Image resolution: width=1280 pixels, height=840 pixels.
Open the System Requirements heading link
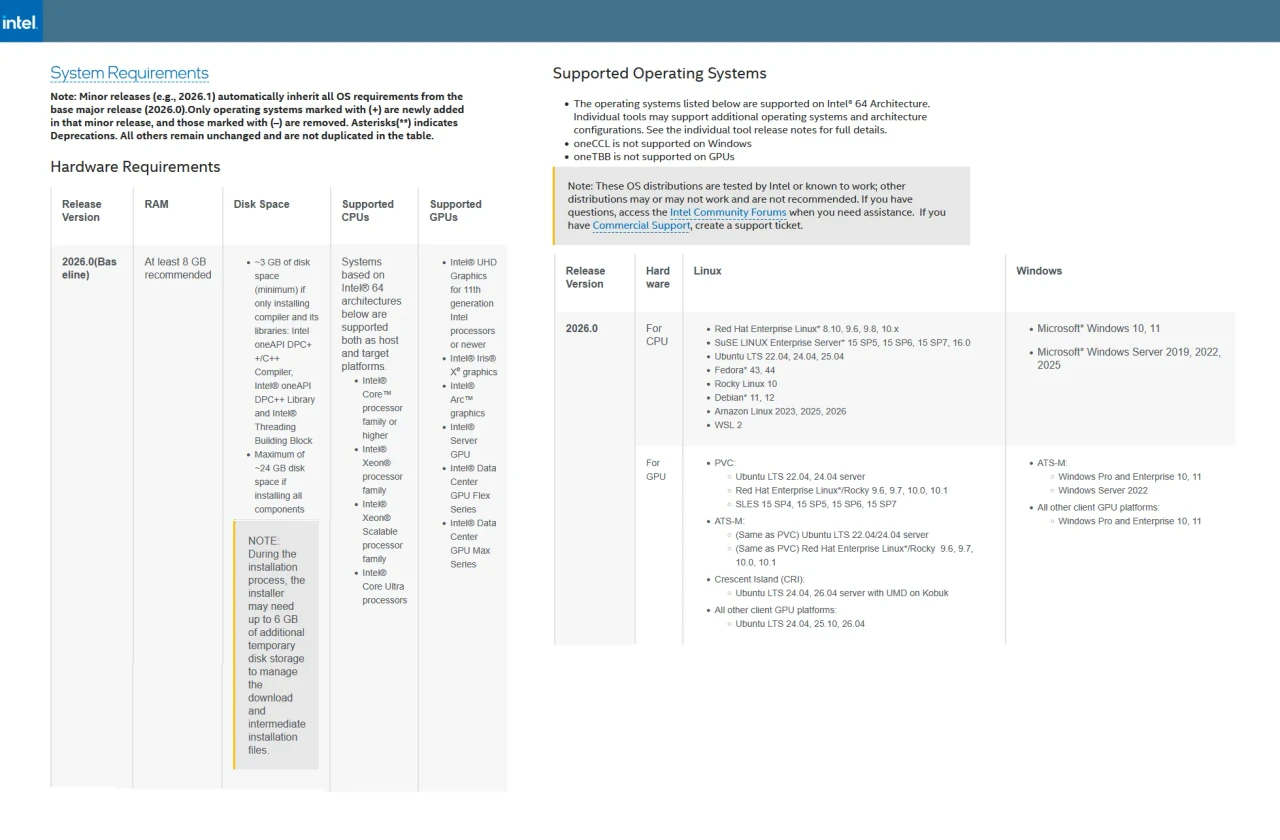pyautogui.click(x=129, y=73)
